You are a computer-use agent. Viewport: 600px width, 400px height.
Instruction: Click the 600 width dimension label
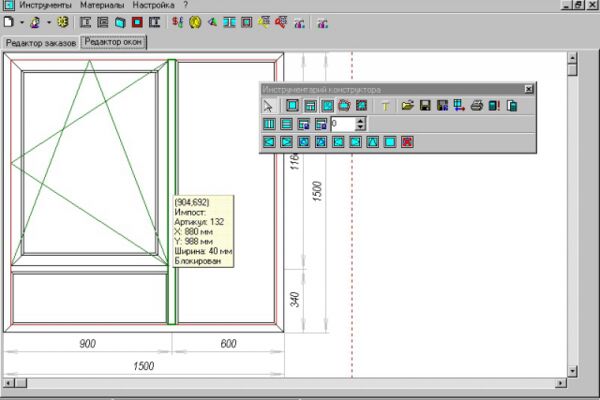228,343
